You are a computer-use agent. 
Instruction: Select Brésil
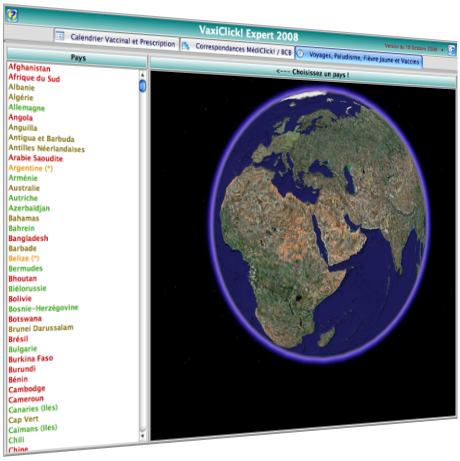[x=18, y=339]
